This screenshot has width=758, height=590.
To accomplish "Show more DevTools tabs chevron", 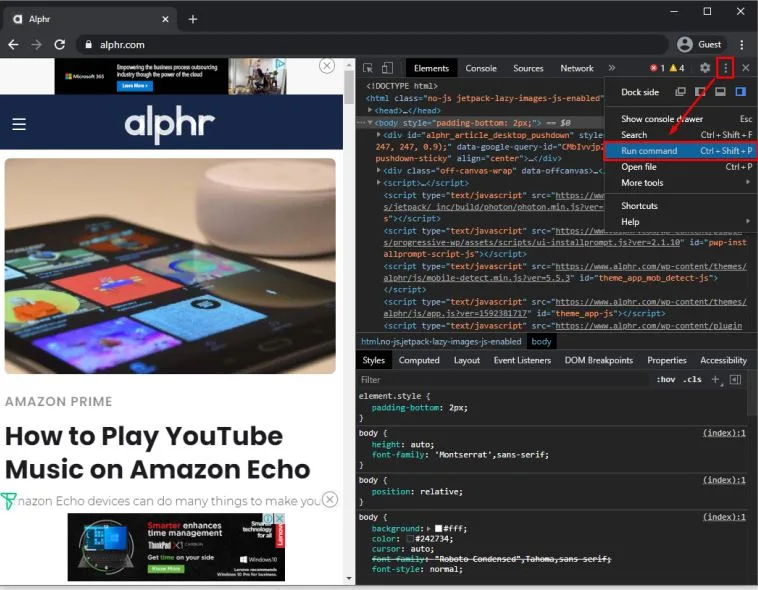I will [x=612, y=68].
